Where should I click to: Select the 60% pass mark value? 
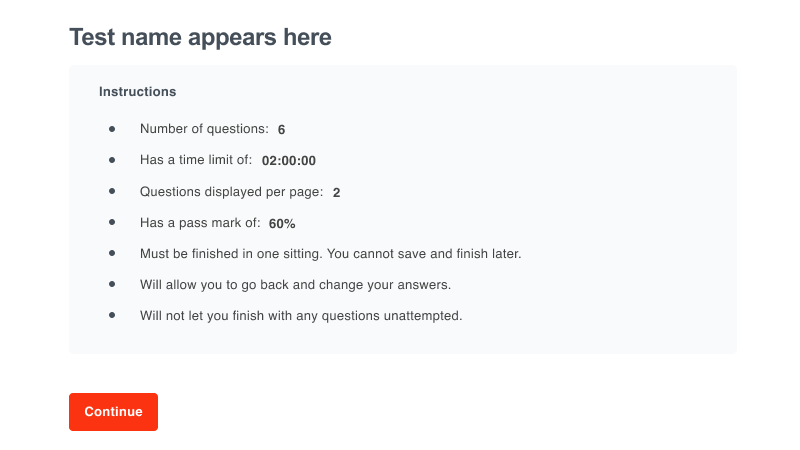click(282, 224)
